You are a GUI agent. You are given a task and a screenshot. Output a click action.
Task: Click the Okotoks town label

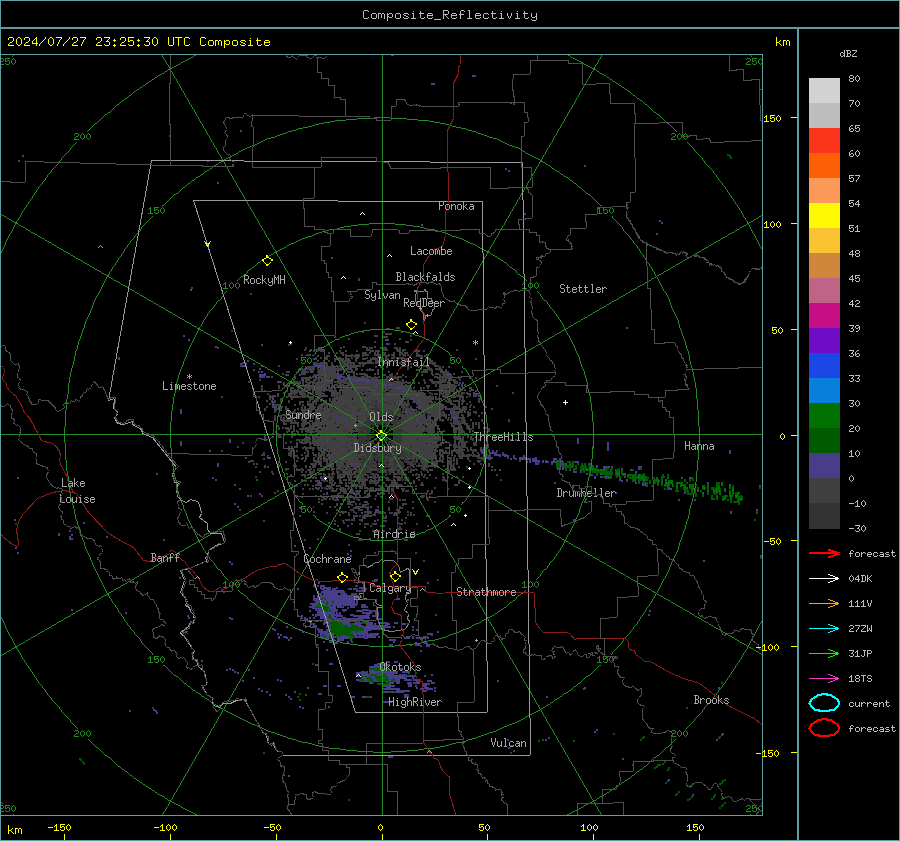pos(400,667)
